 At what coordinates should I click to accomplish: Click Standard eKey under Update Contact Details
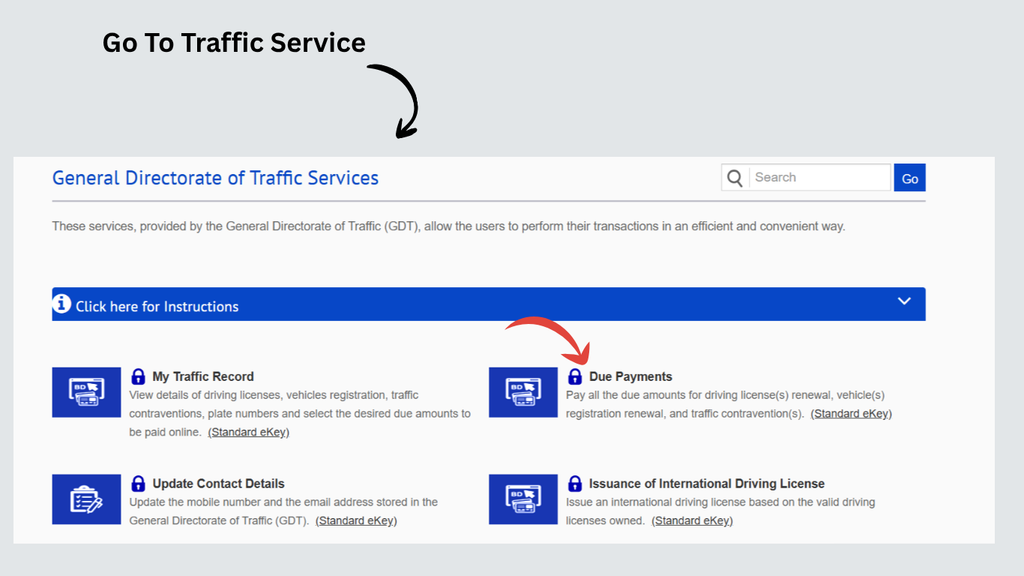(x=356, y=521)
